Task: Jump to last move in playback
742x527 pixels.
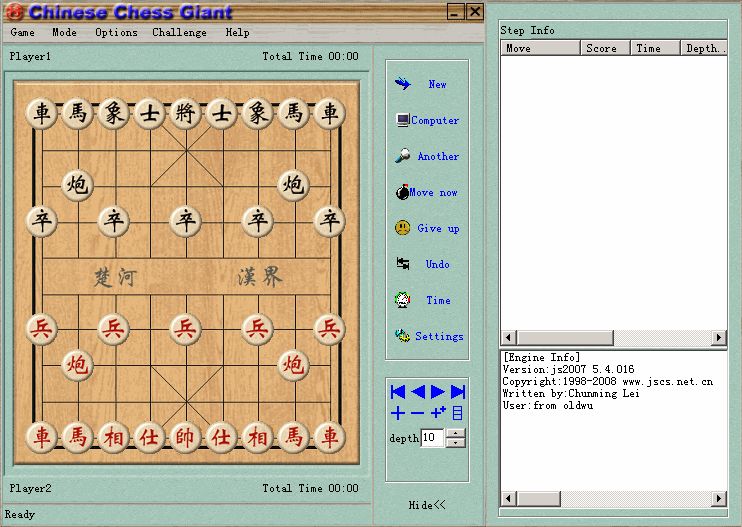Action: click(x=458, y=392)
